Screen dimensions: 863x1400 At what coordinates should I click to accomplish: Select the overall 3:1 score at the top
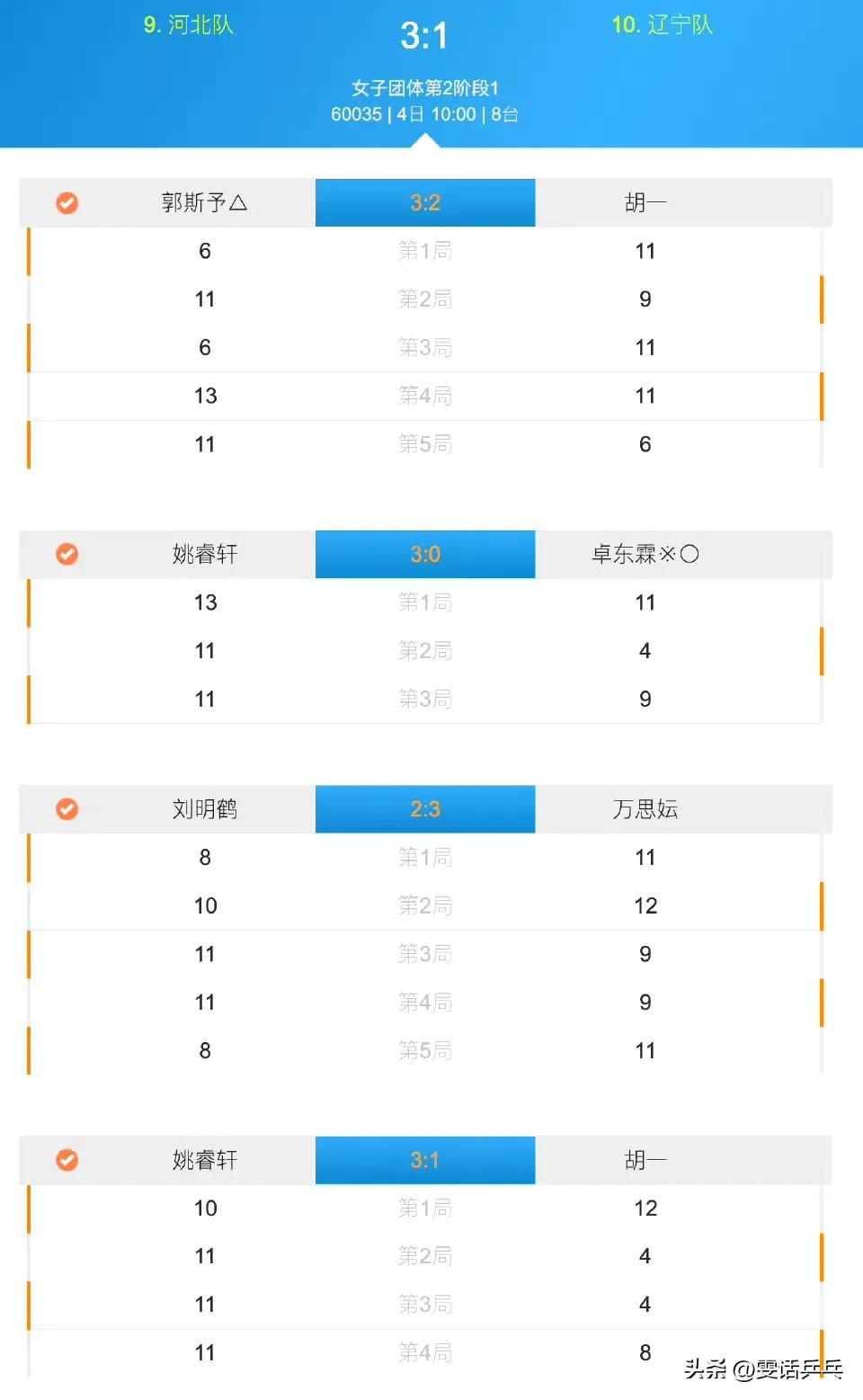click(x=424, y=36)
